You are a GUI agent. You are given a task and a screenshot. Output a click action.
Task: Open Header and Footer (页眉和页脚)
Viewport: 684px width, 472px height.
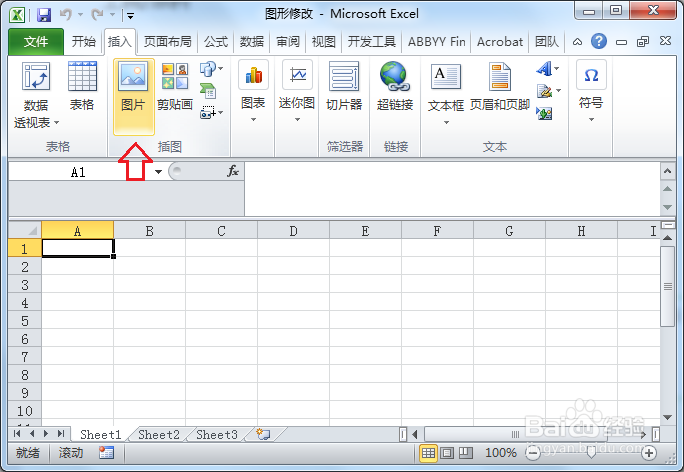(x=500, y=86)
